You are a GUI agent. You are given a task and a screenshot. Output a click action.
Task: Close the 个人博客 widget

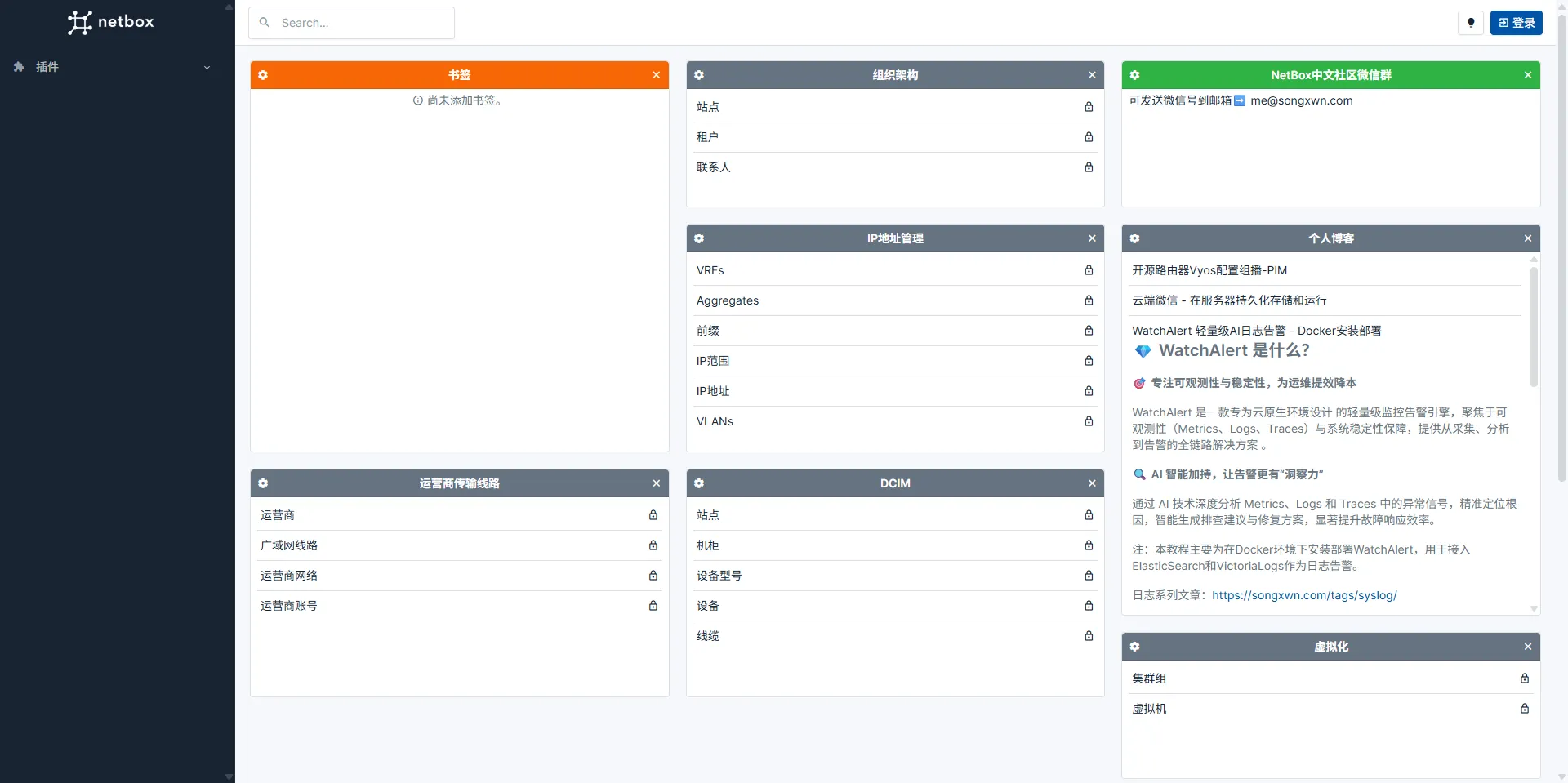click(1528, 238)
